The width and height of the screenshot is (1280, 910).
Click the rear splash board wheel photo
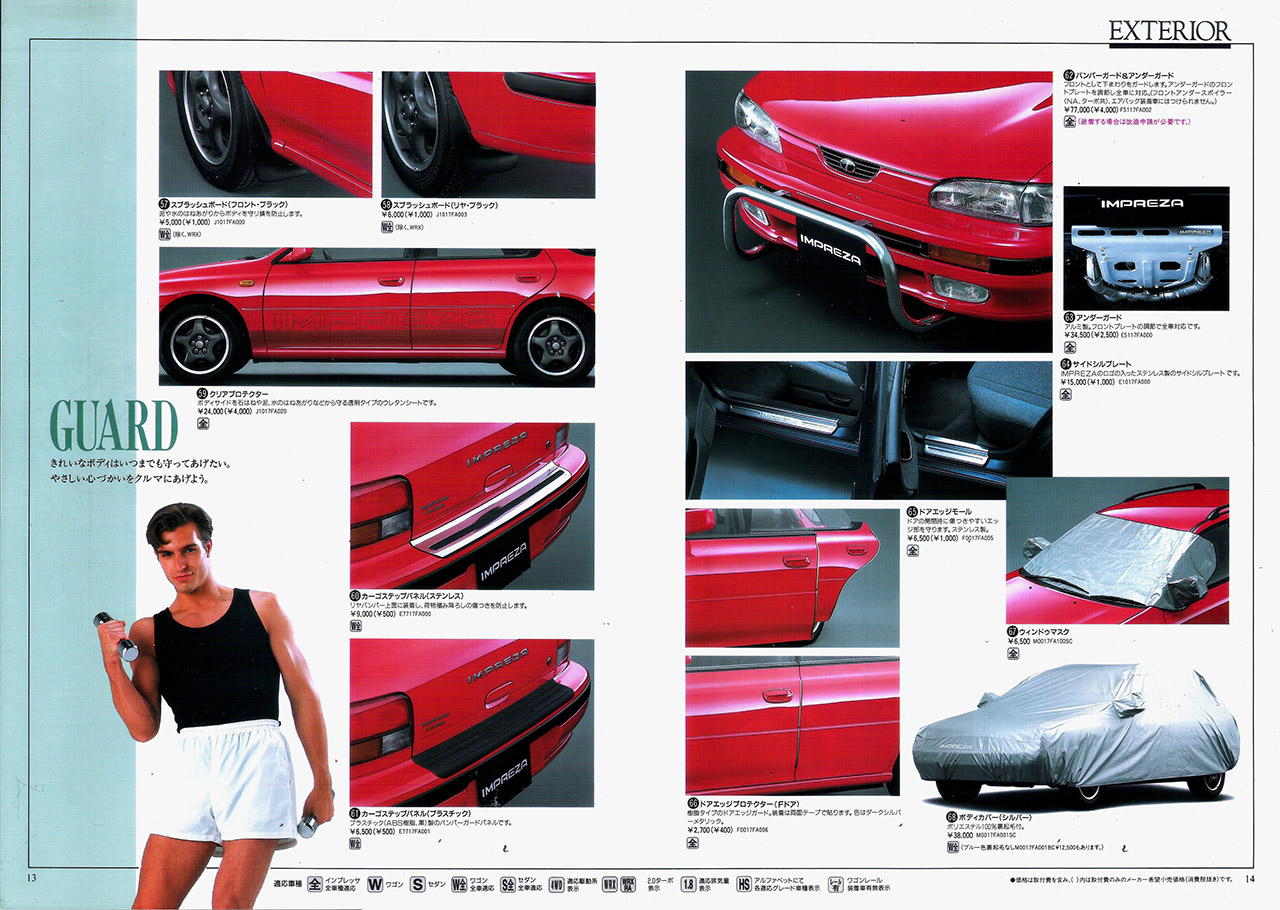click(x=488, y=133)
